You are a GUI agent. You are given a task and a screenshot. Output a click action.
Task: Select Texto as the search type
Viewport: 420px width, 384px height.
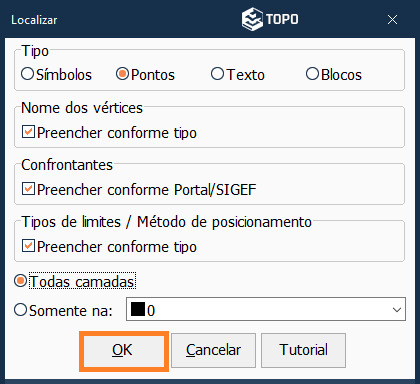pyautogui.click(x=217, y=74)
